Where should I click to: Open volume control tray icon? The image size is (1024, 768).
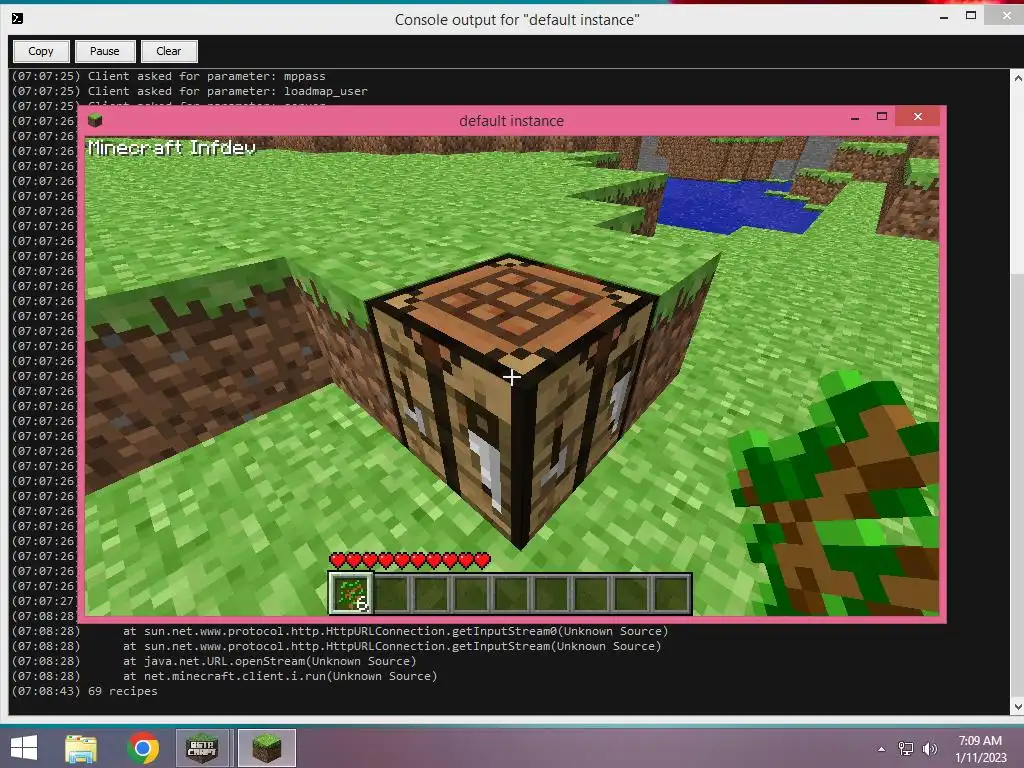coord(930,748)
